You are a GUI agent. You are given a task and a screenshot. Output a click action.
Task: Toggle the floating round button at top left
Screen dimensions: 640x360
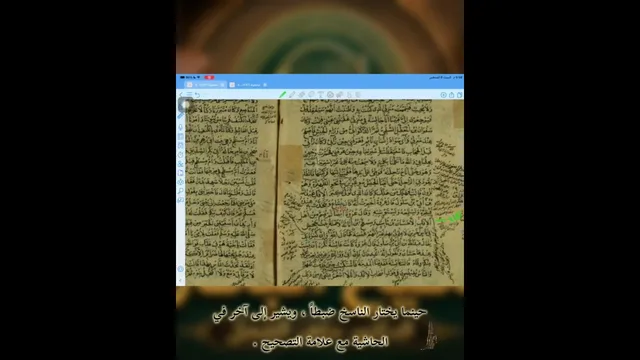(x=185, y=105)
